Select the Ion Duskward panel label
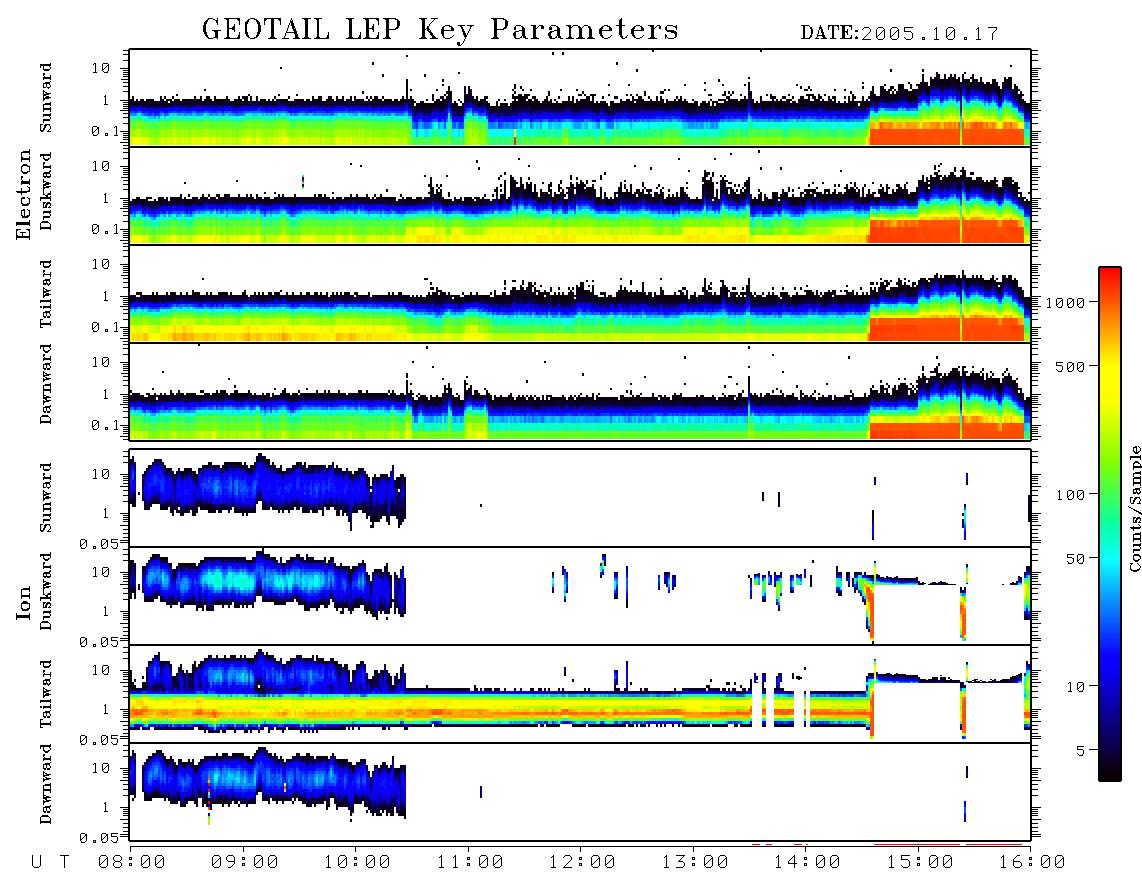This screenshot has height=880, width=1142. point(46,591)
